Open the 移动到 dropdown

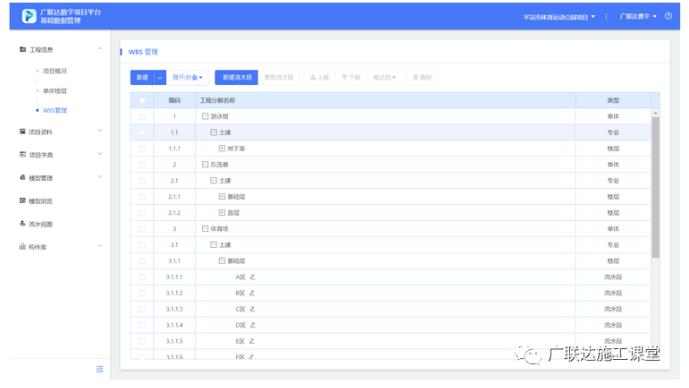(x=384, y=77)
